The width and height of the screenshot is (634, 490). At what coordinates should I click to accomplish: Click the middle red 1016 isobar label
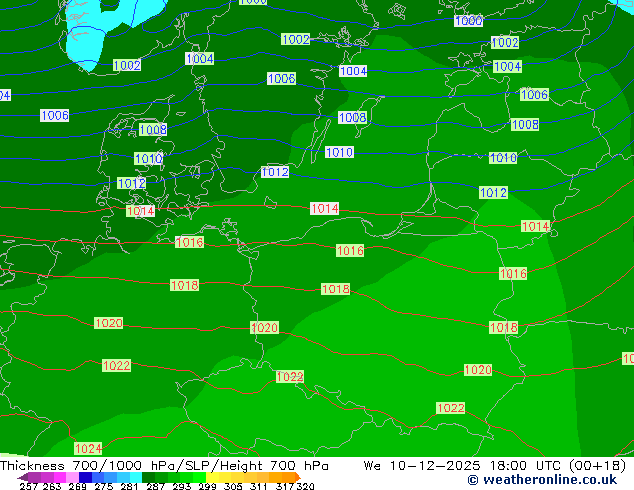click(350, 250)
